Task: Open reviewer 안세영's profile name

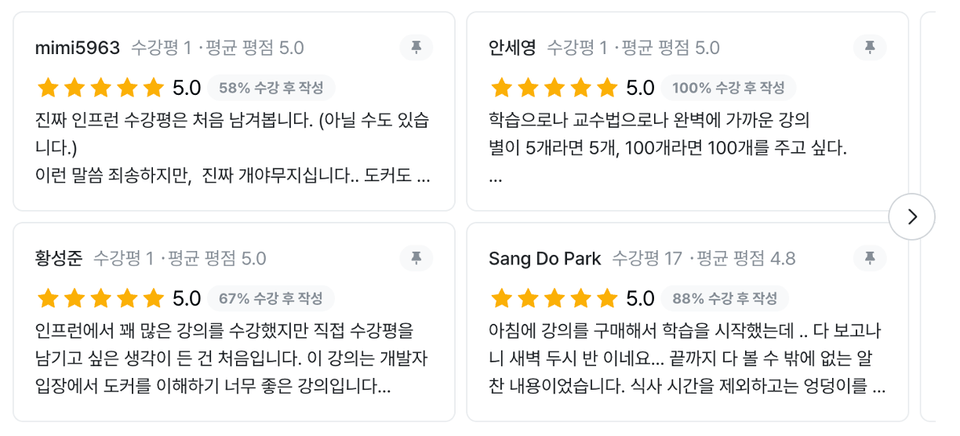Action: (x=512, y=48)
